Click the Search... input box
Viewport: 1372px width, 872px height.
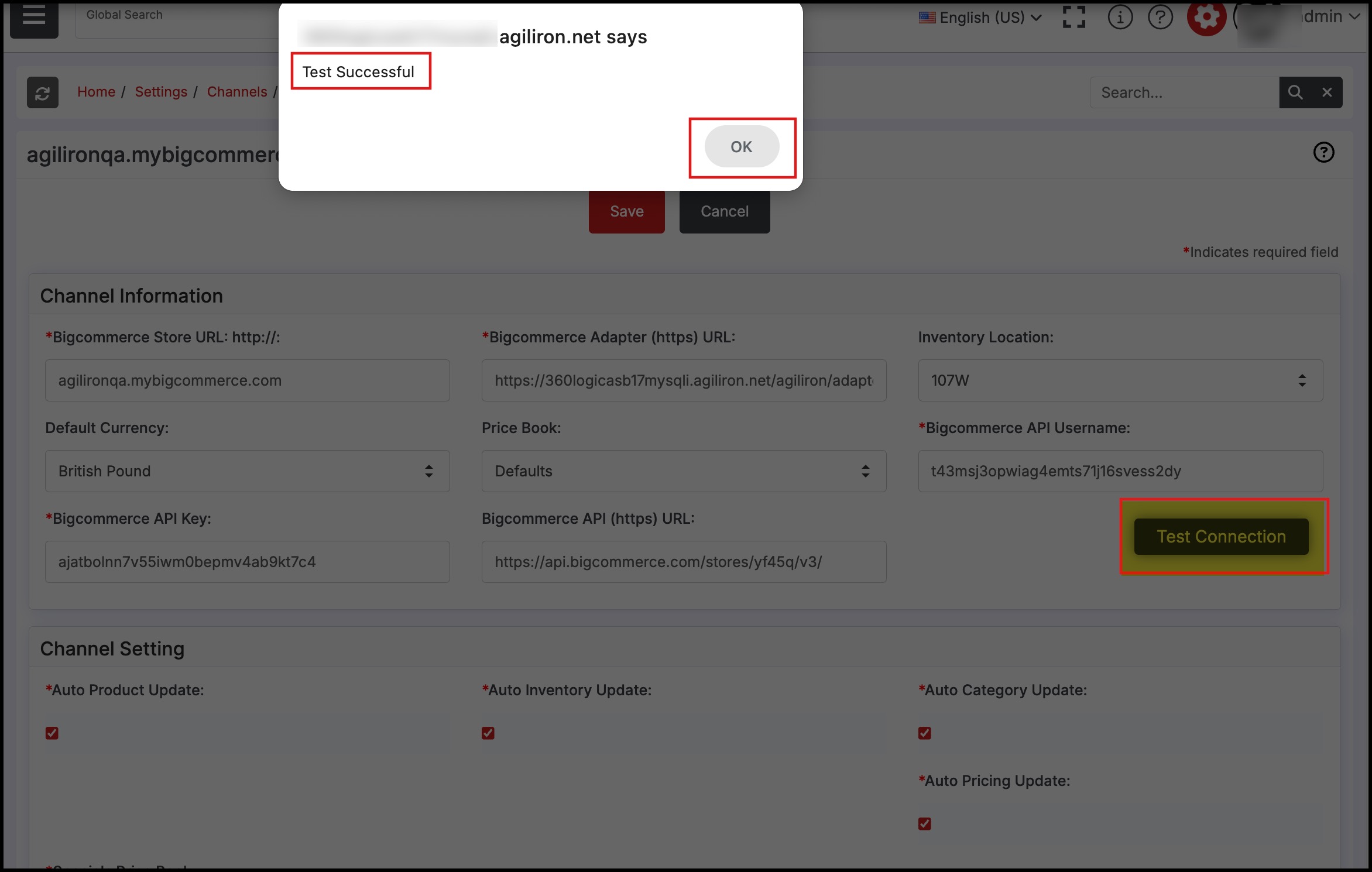coord(1184,92)
